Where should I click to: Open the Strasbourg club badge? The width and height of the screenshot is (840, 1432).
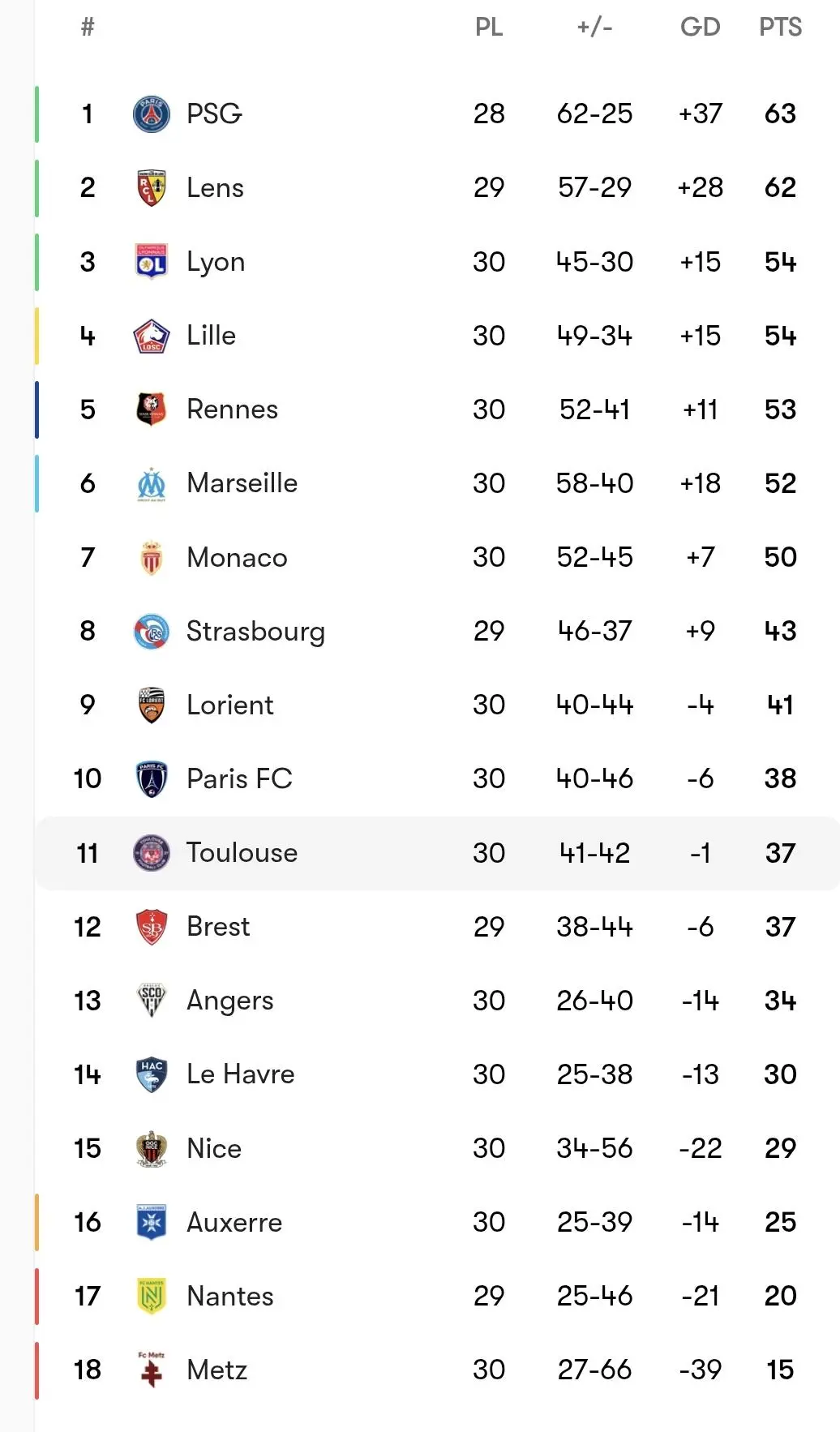pyautogui.click(x=152, y=632)
